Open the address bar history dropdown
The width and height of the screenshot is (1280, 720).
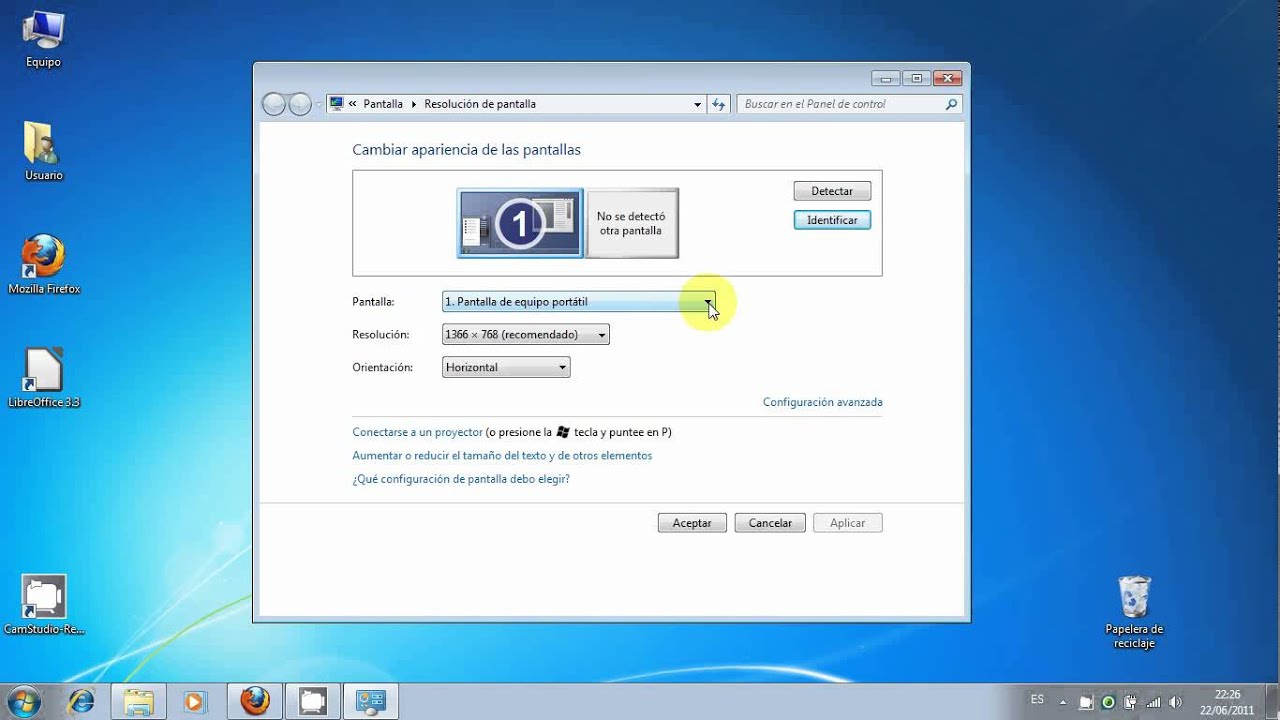698,104
